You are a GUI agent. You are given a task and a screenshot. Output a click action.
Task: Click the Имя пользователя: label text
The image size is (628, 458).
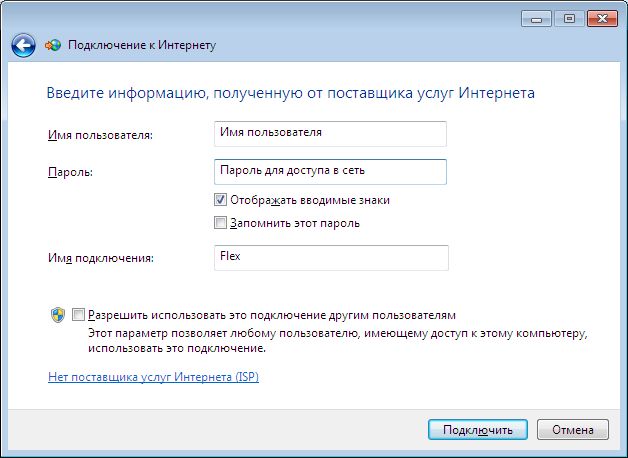pyautogui.click(x=100, y=135)
